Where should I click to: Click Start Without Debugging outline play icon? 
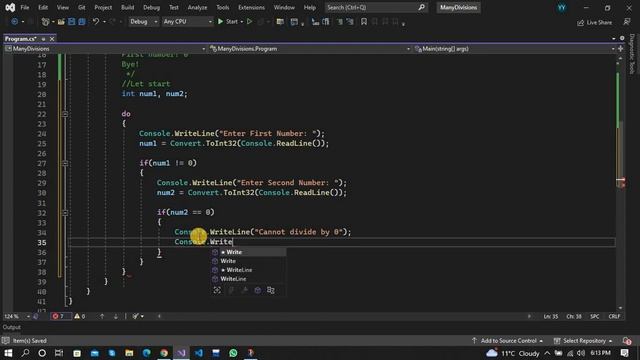click(249, 22)
